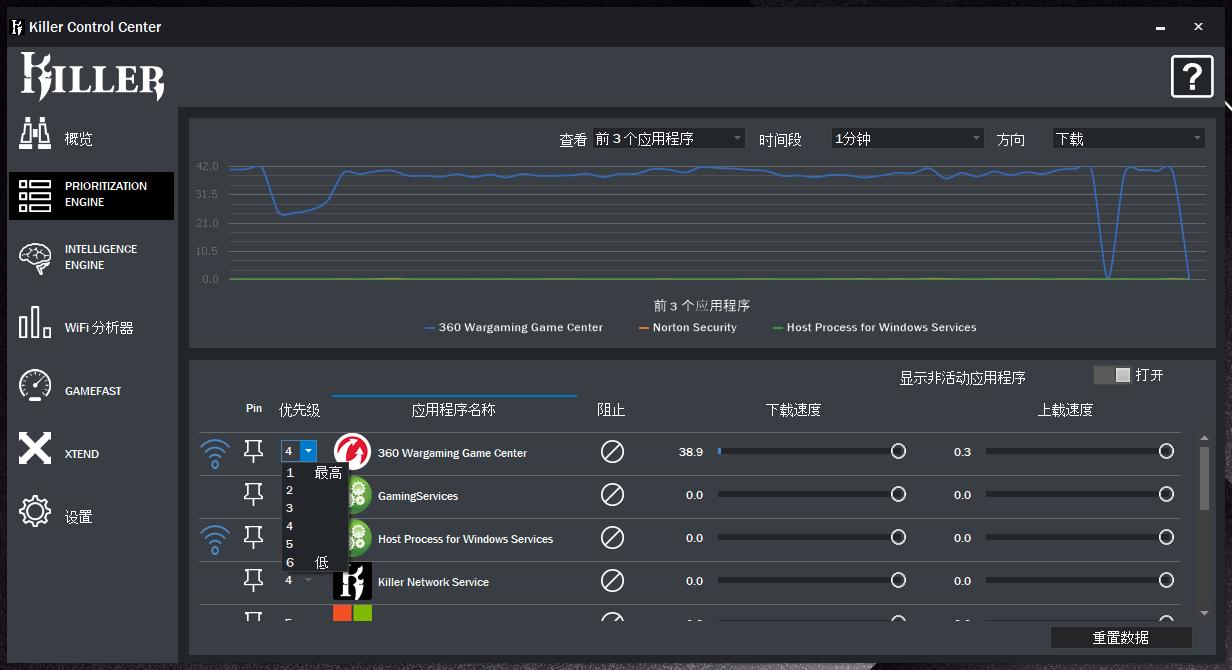Block Host Process for Windows Services
The width and height of the screenshot is (1232, 670).
pos(612,538)
